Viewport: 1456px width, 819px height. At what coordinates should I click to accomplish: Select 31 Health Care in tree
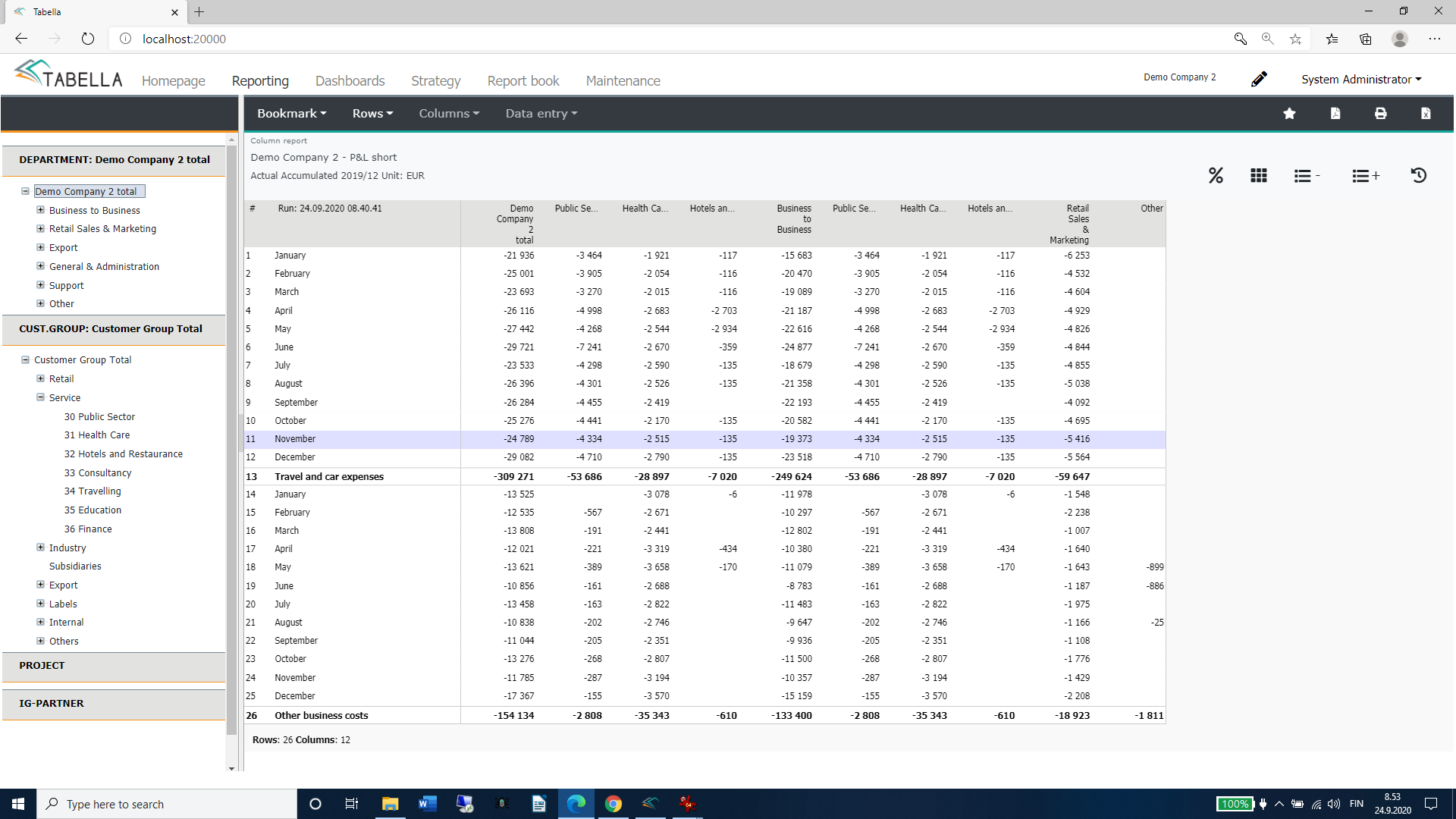click(x=97, y=435)
